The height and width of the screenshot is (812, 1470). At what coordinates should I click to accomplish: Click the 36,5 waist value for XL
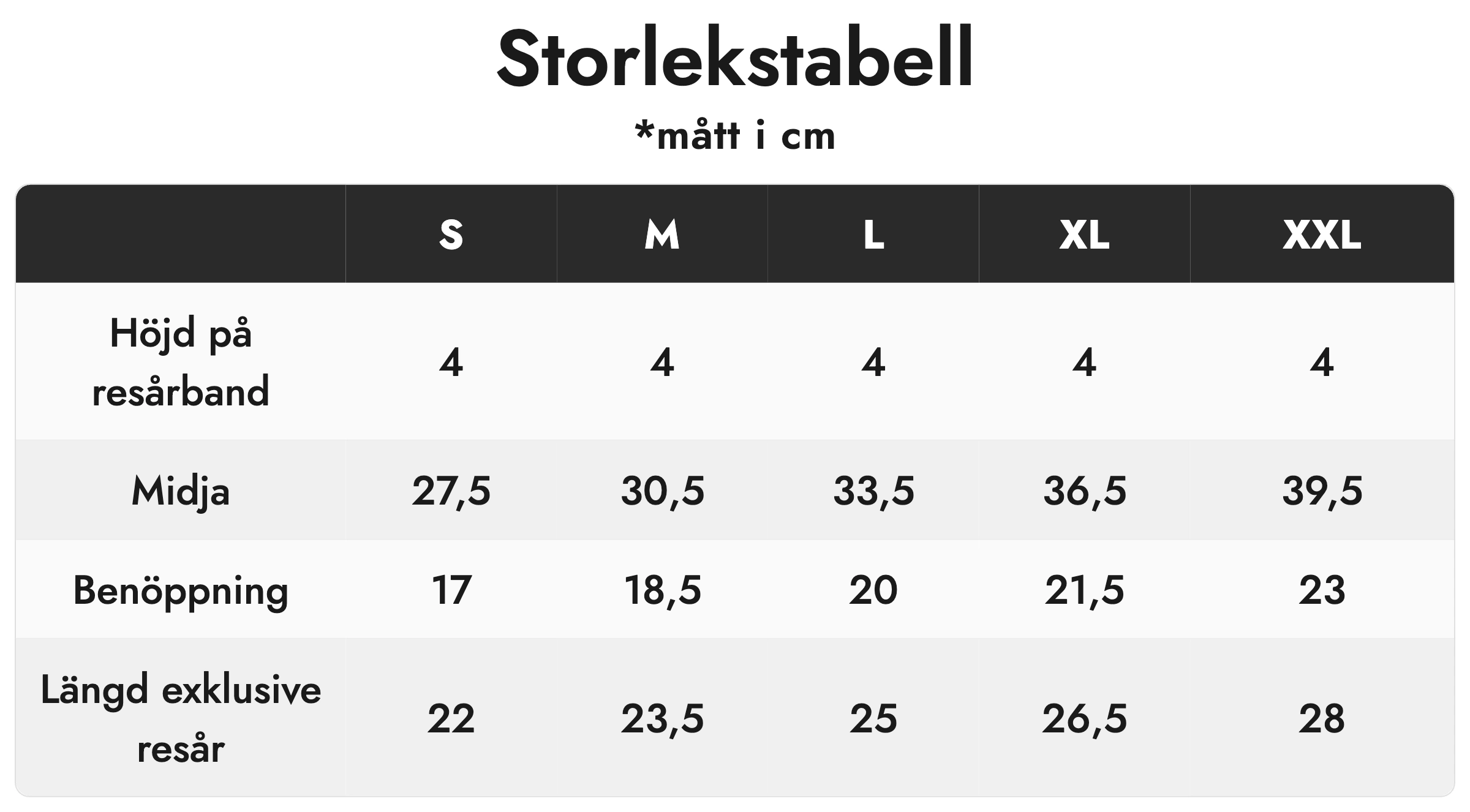coord(1084,491)
